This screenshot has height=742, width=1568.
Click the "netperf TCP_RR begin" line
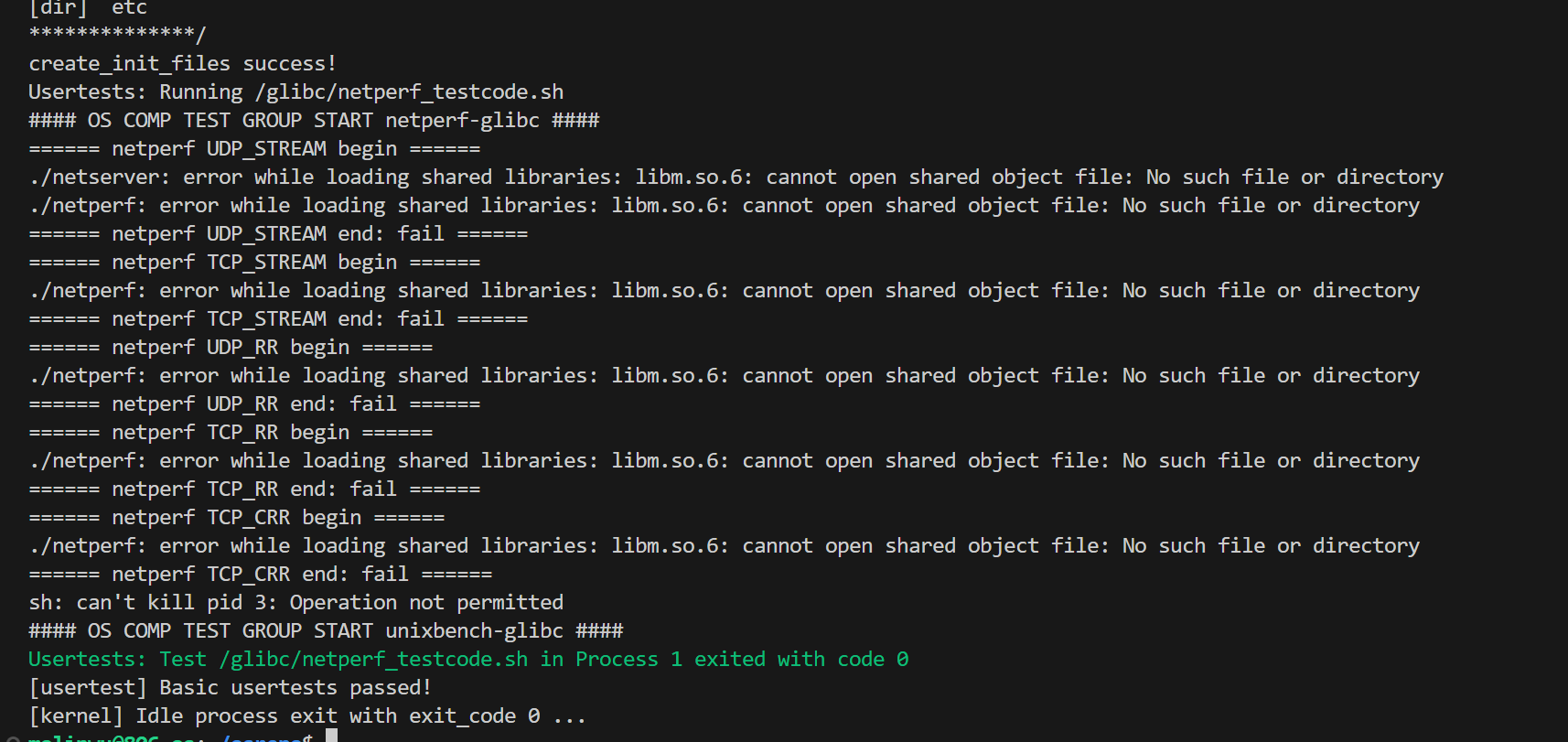231,433
